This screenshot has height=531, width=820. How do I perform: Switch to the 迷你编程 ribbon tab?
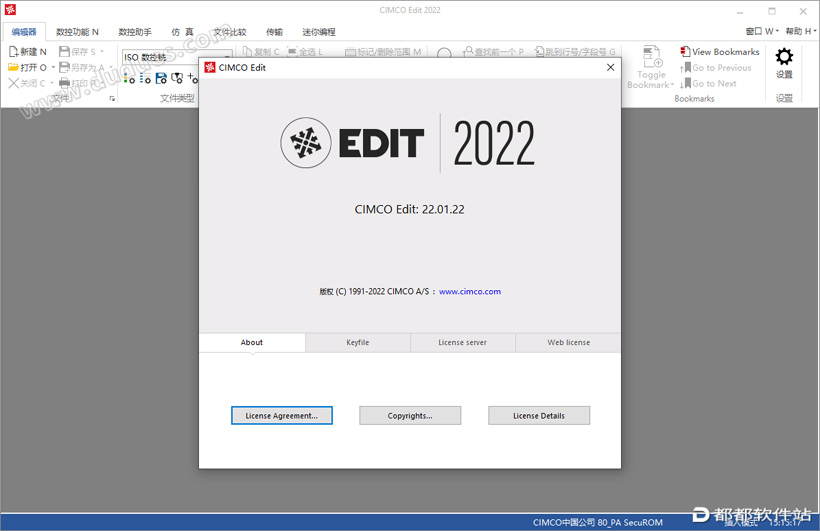point(318,32)
